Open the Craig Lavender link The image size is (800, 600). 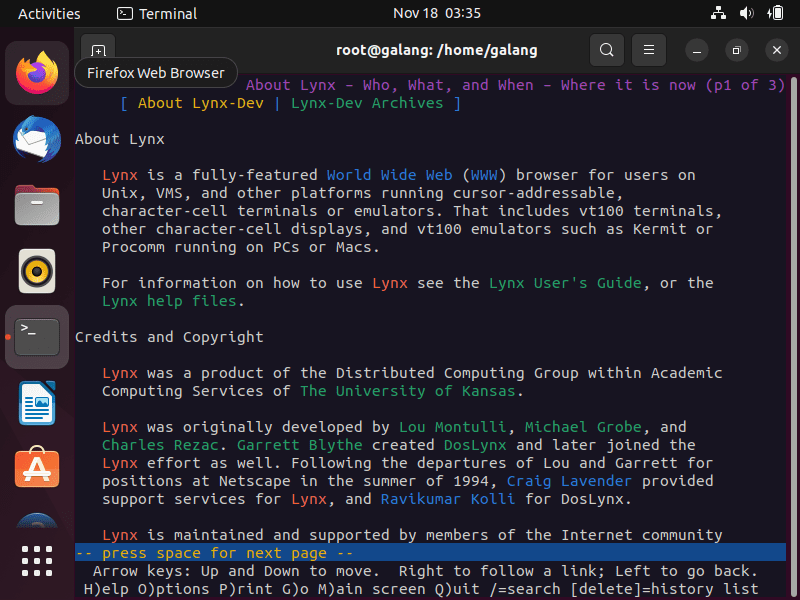coord(569,481)
